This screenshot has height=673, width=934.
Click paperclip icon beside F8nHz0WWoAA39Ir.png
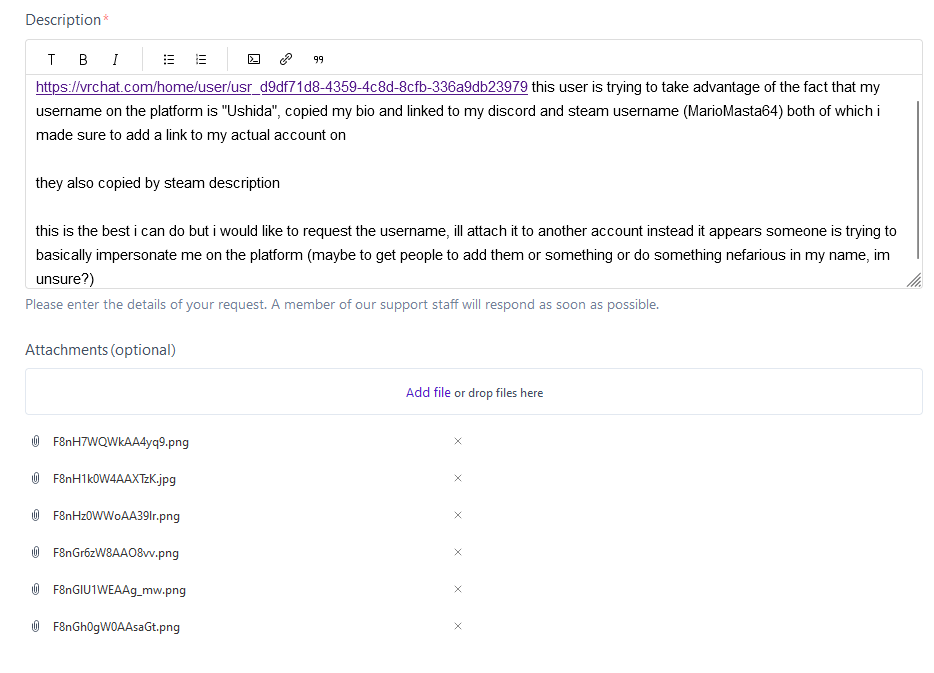coord(36,515)
